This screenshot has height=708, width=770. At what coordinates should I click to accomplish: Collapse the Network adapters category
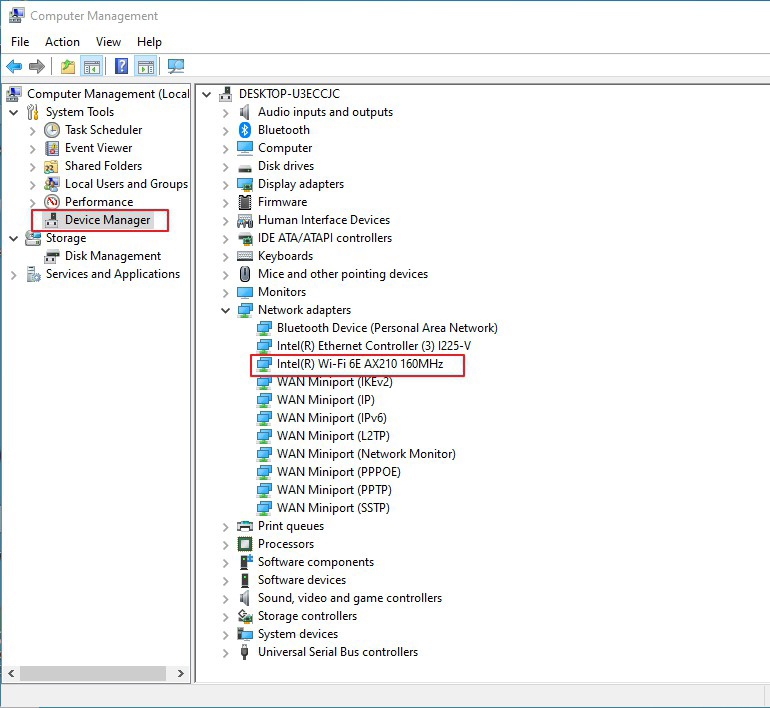(225, 310)
